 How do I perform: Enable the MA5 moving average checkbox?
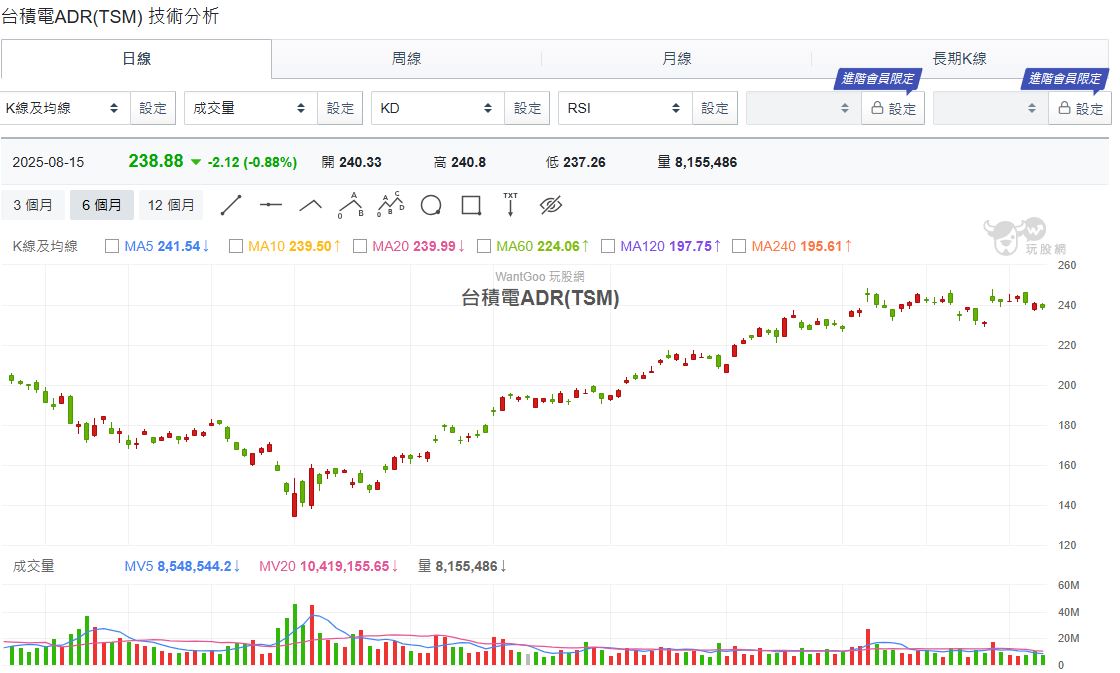[112, 246]
